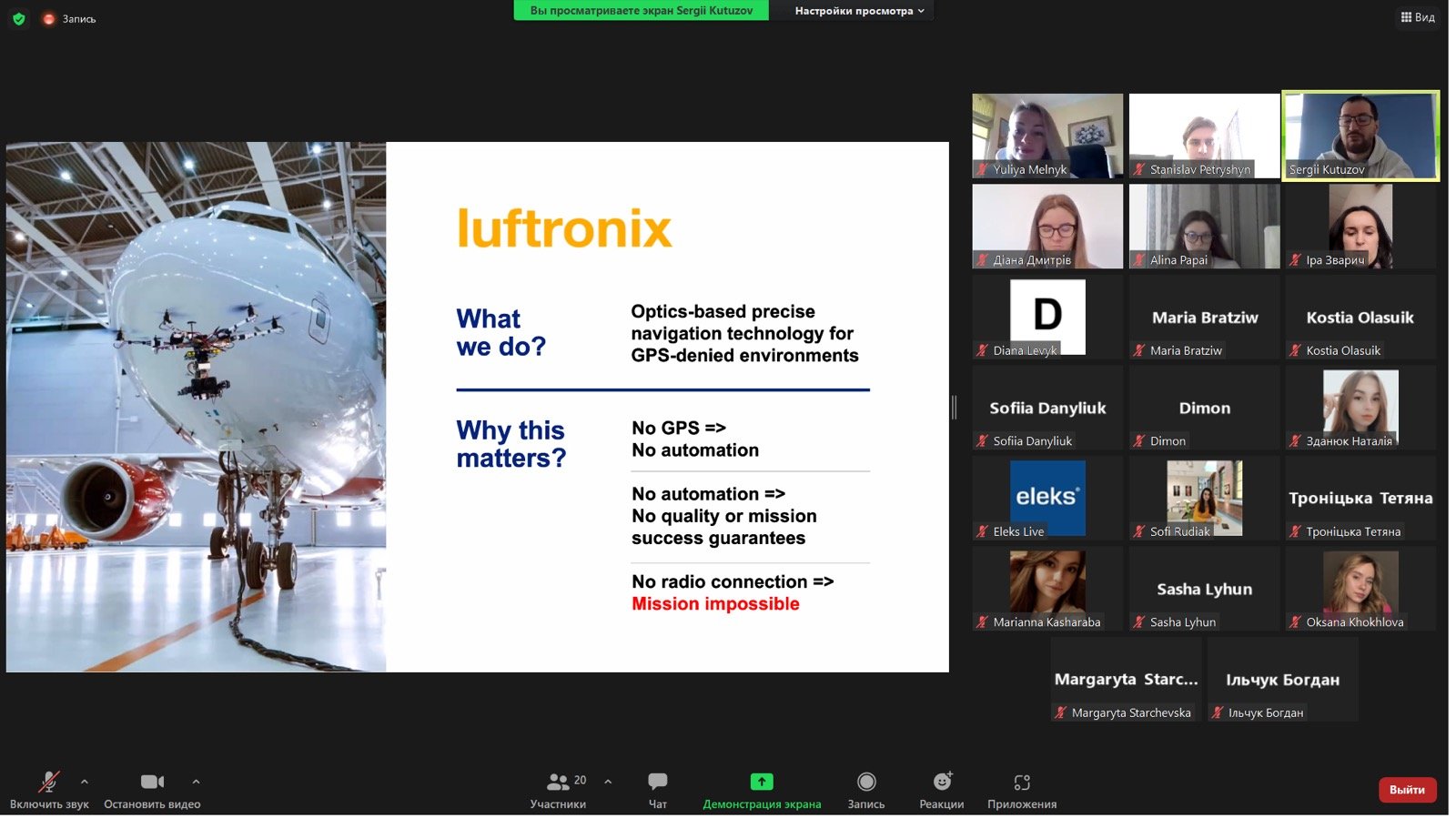Click the 'Why this matters?' heading
The image size is (1456, 818).
coord(511,444)
